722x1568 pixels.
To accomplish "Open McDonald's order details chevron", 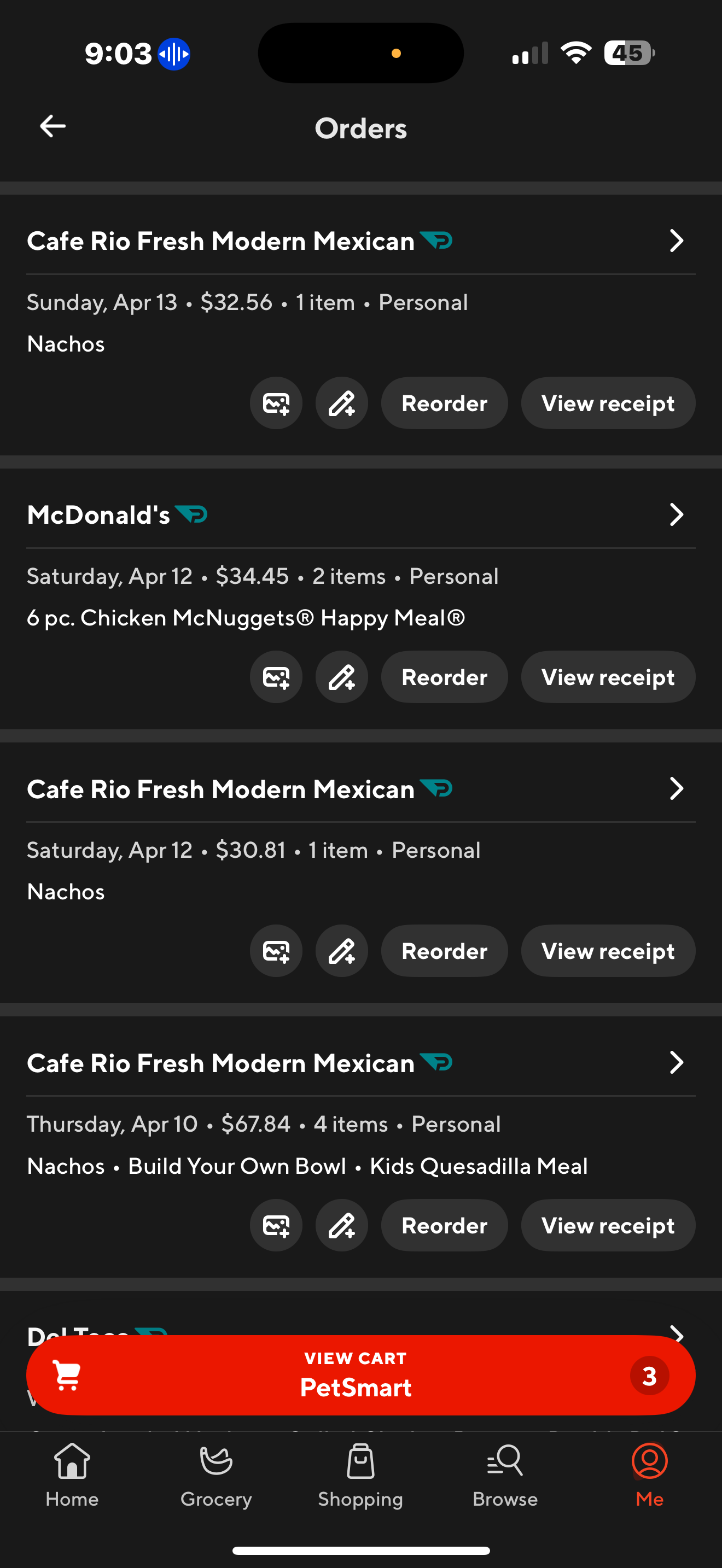I will [676, 515].
